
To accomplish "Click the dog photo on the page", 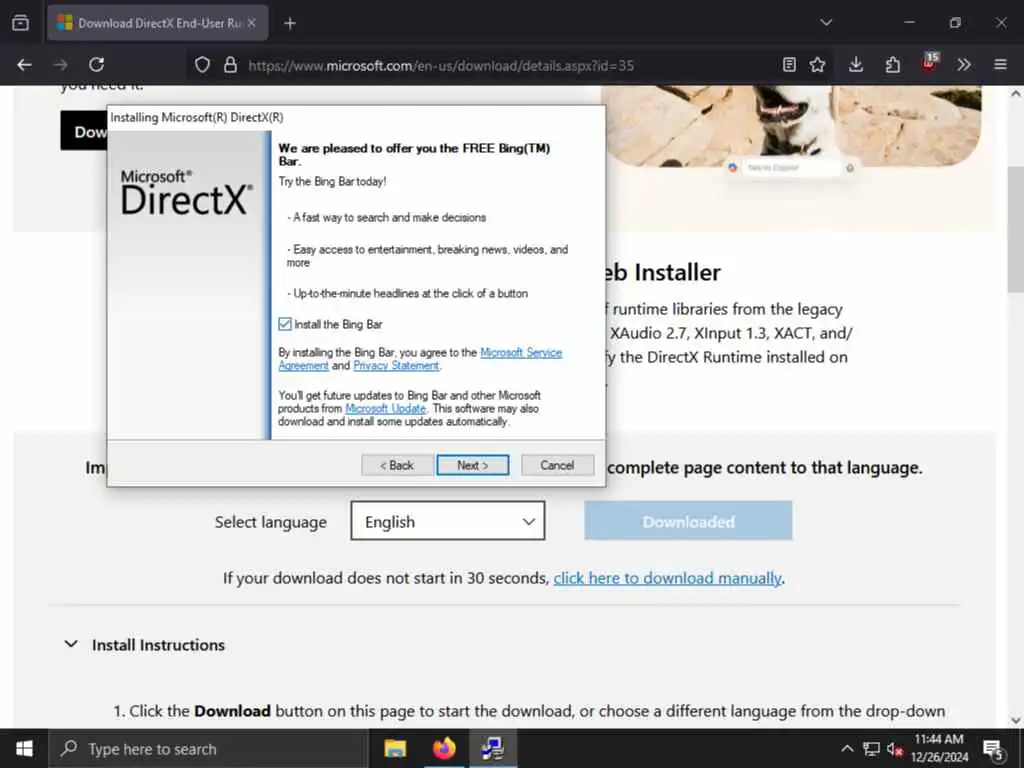I will point(790,125).
